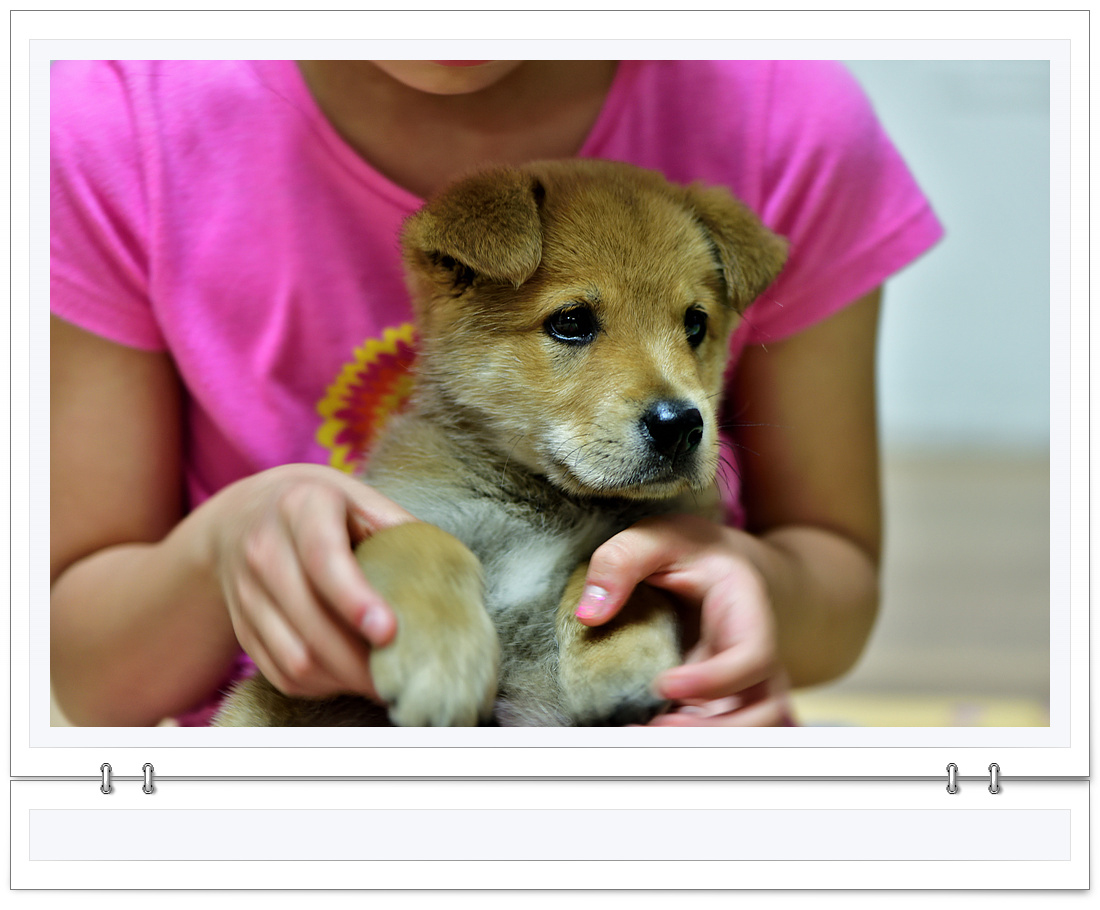Image resolution: width=1100 pixels, height=910 pixels.
Task: Click the puppy's black nose
Action: coord(673,428)
